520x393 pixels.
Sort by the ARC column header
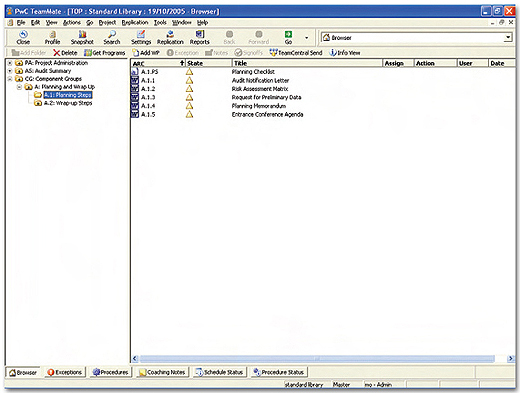[x=157, y=63]
